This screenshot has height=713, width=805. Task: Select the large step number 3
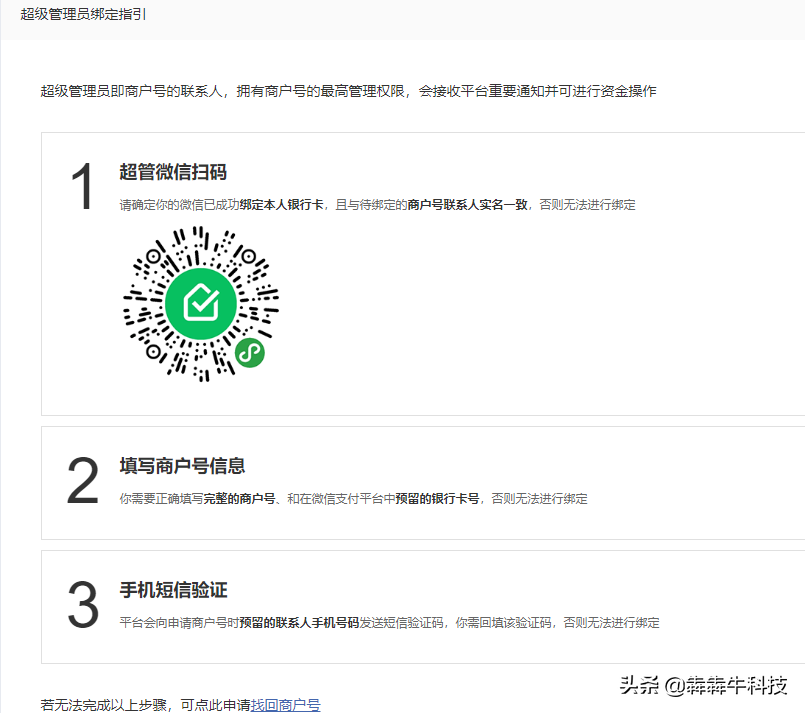click(83, 605)
